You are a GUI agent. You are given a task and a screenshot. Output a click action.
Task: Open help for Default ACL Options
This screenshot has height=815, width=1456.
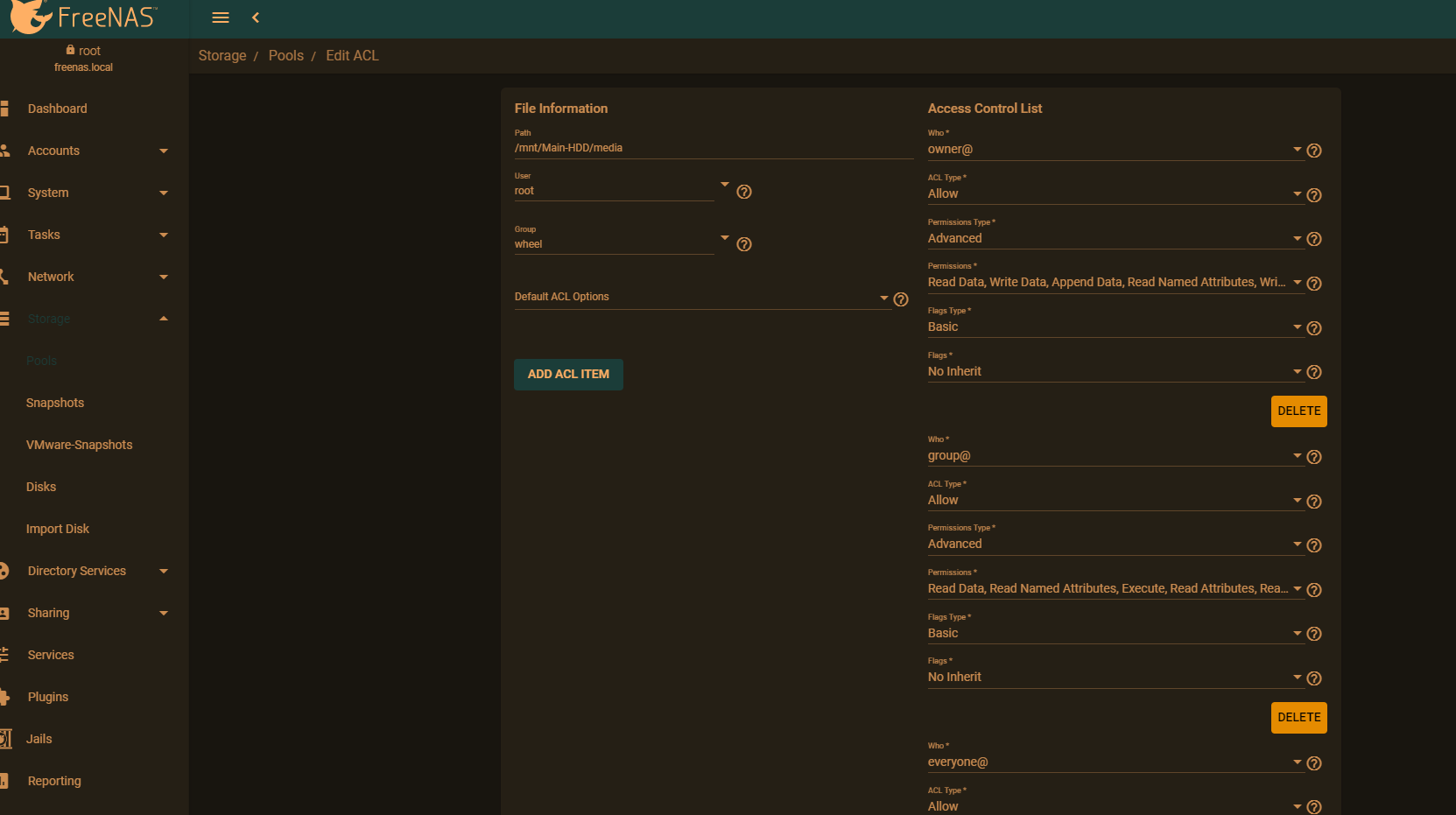tap(901, 299)
